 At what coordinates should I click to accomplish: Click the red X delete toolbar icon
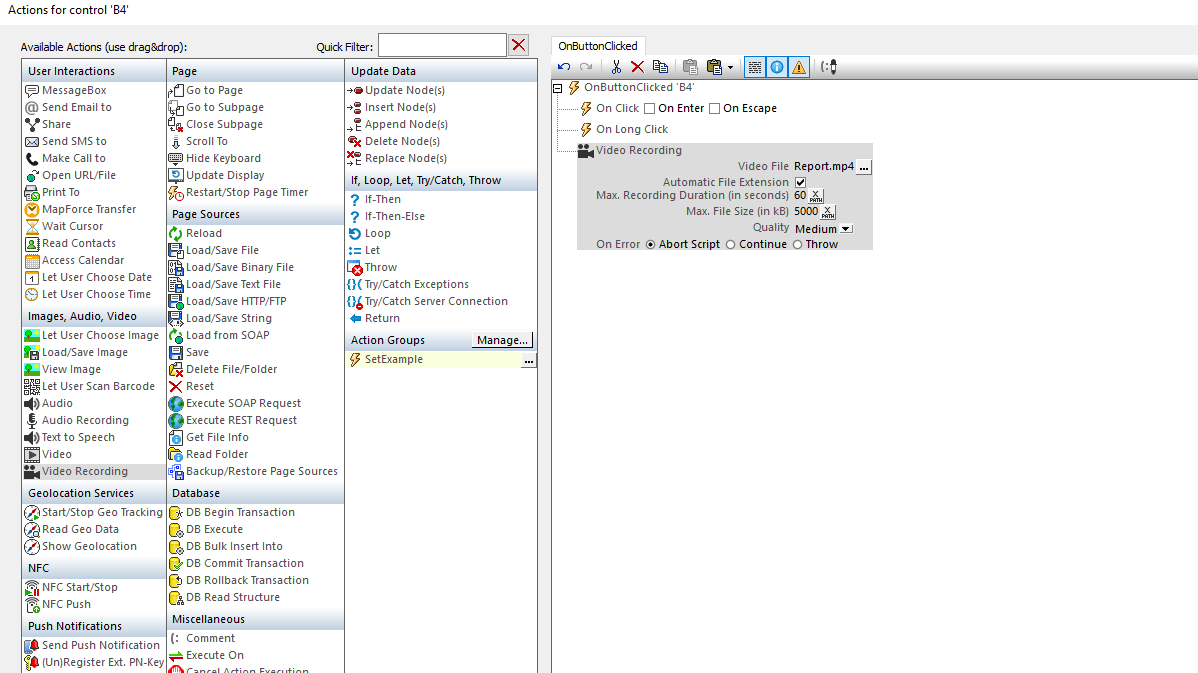(637, 67)
